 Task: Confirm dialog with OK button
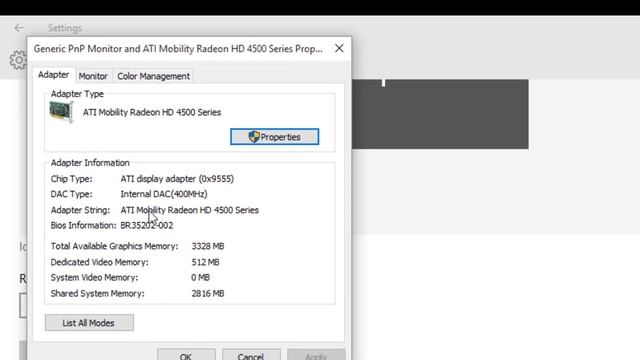[x=186, y=354]
